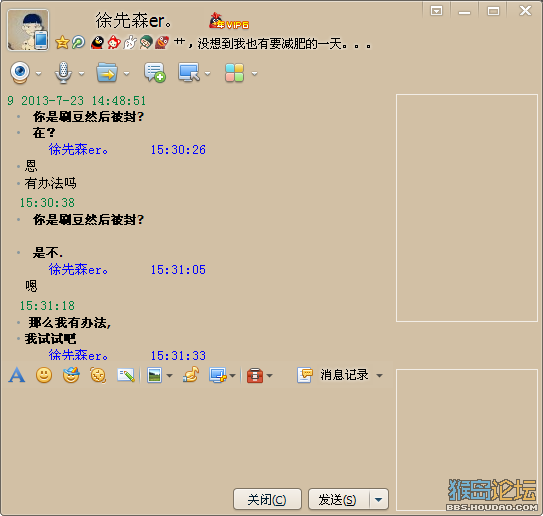Start a video call with webcam icon

click(20, 72)
